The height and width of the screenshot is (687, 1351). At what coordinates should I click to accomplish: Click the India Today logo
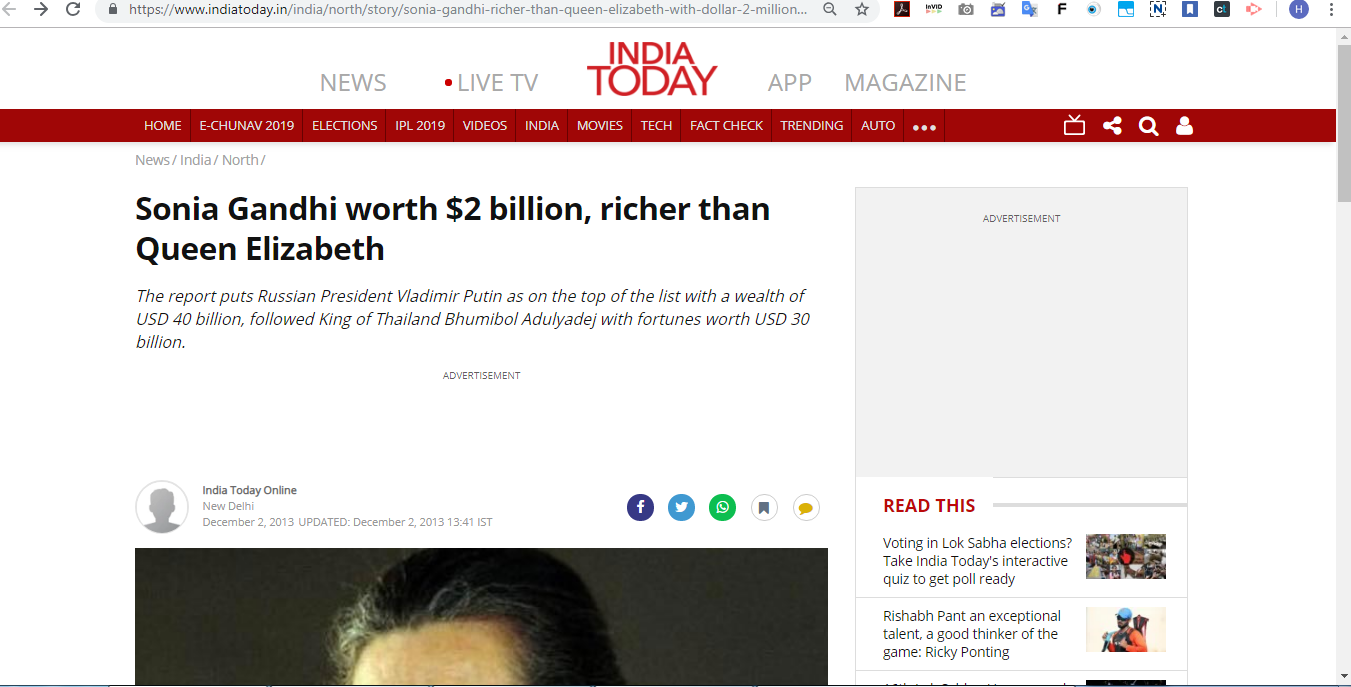tap(652, 68)
